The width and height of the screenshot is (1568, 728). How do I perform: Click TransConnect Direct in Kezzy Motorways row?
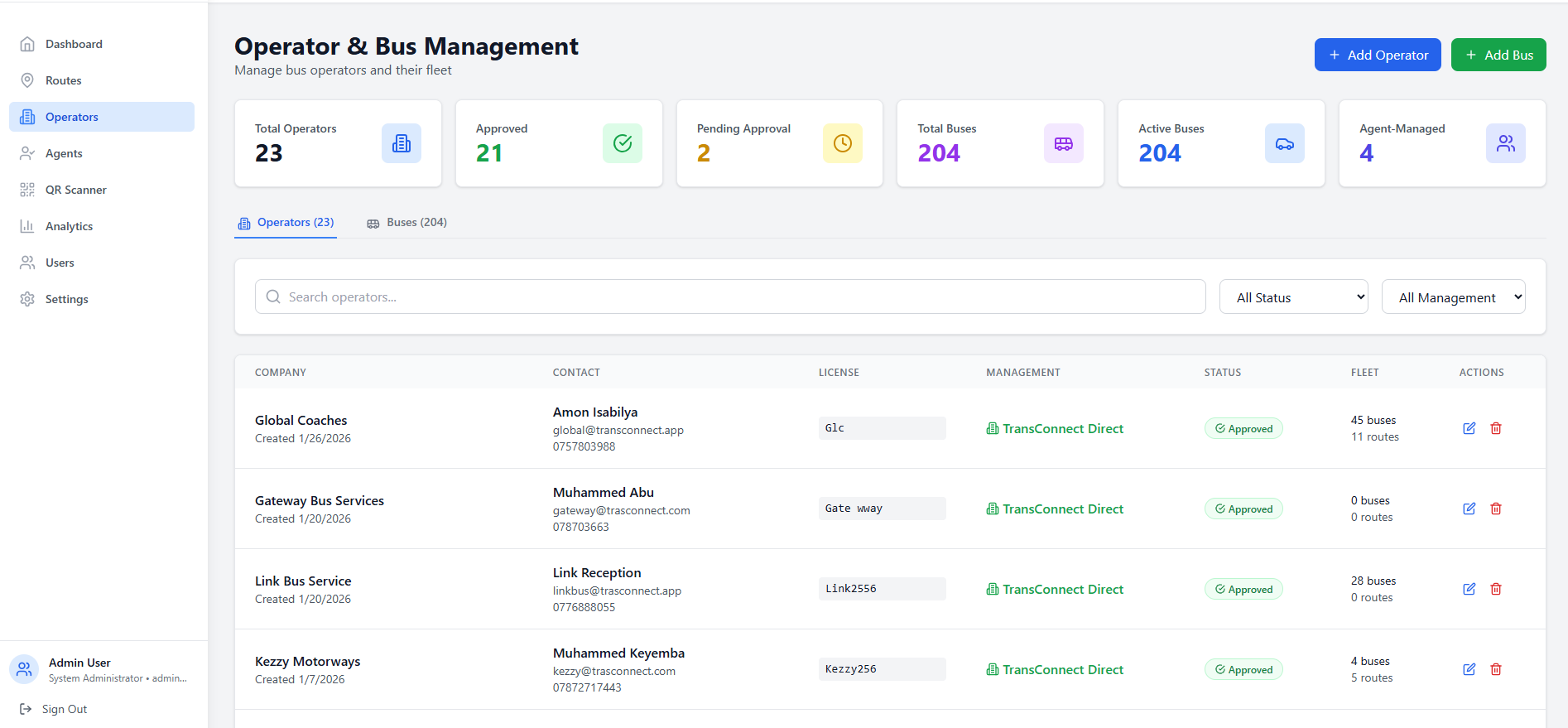pos(1055,669)
